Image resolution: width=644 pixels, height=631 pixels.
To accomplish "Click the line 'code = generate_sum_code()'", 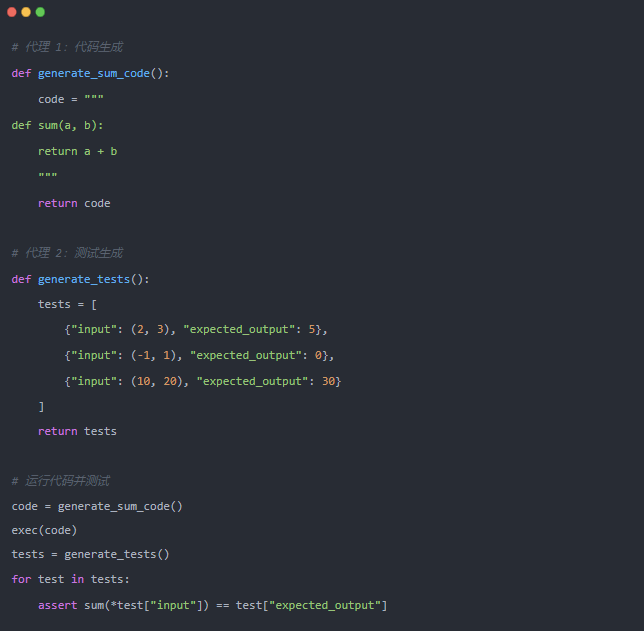I will point(97,507).
